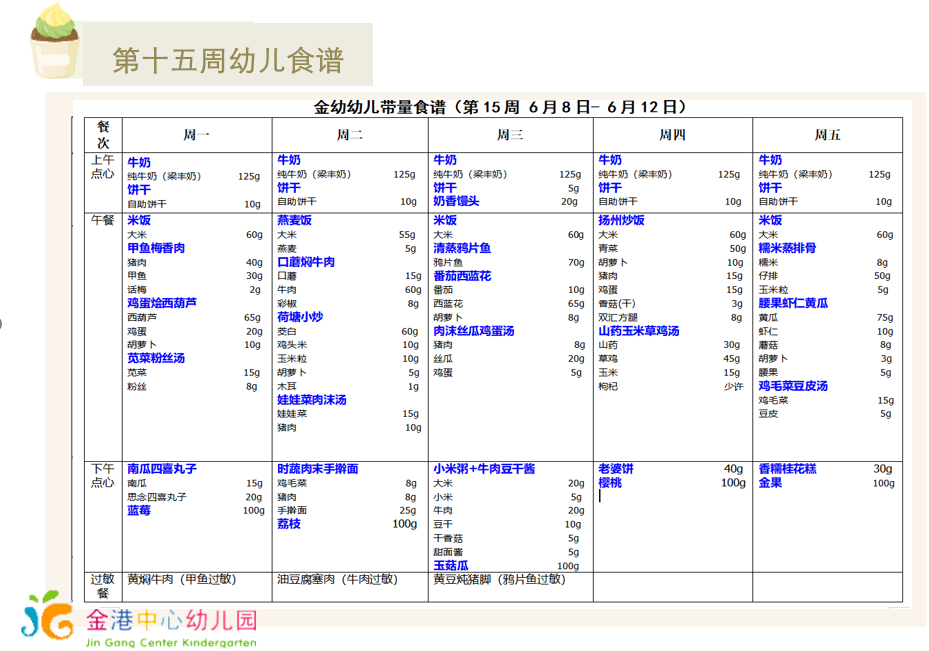The width and height of the screenshot is (929, 651).
Task: Select the 周四 column header
Action: pos(672,135)
